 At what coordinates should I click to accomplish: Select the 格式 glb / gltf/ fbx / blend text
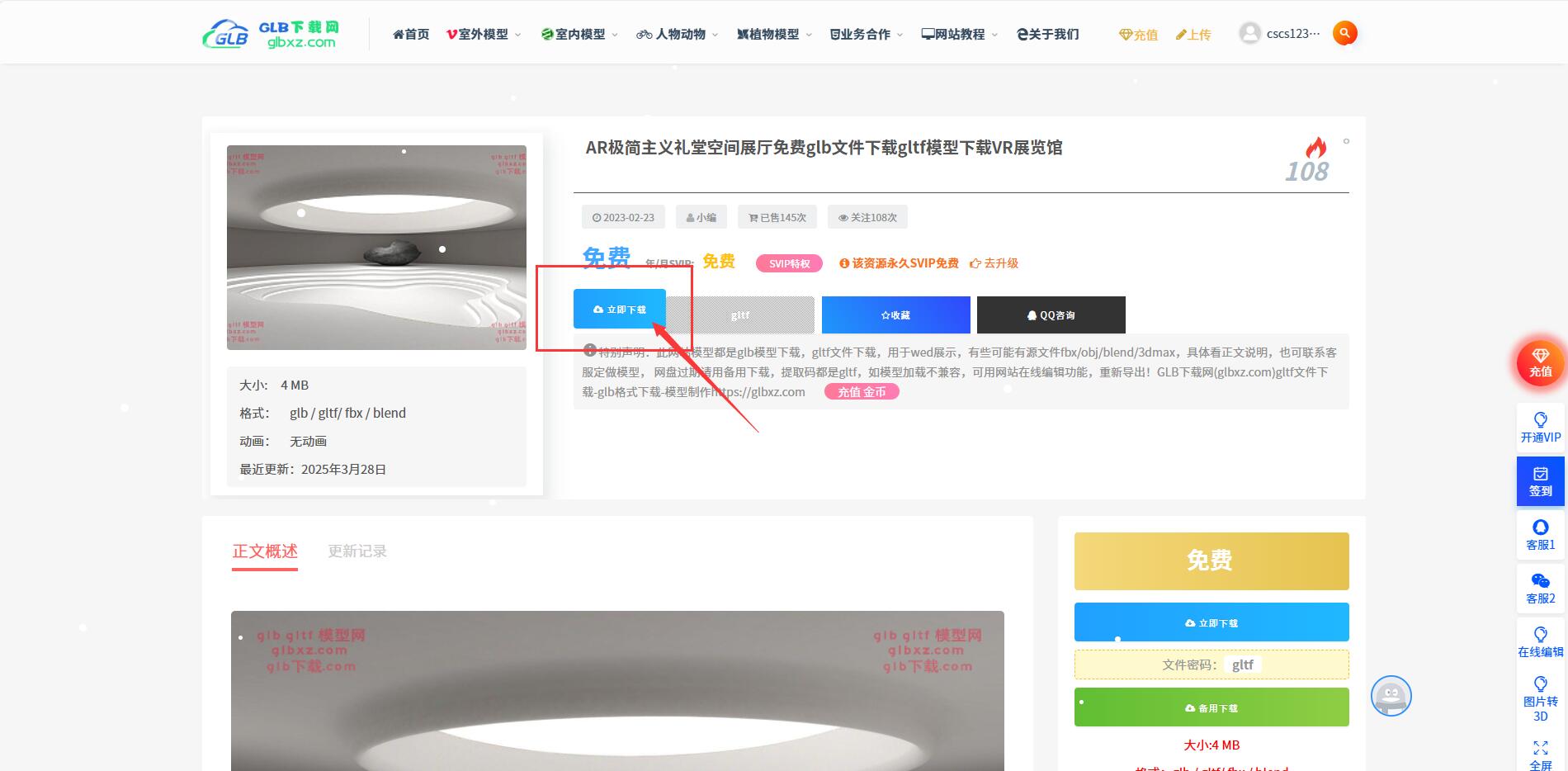tap(323, 413)
